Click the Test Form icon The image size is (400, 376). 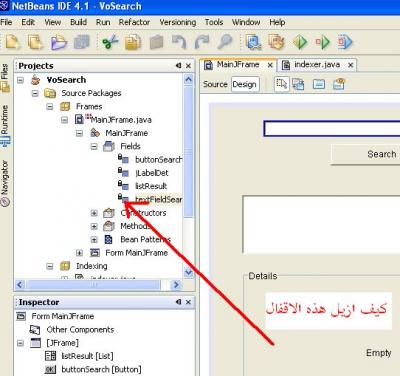319,84
